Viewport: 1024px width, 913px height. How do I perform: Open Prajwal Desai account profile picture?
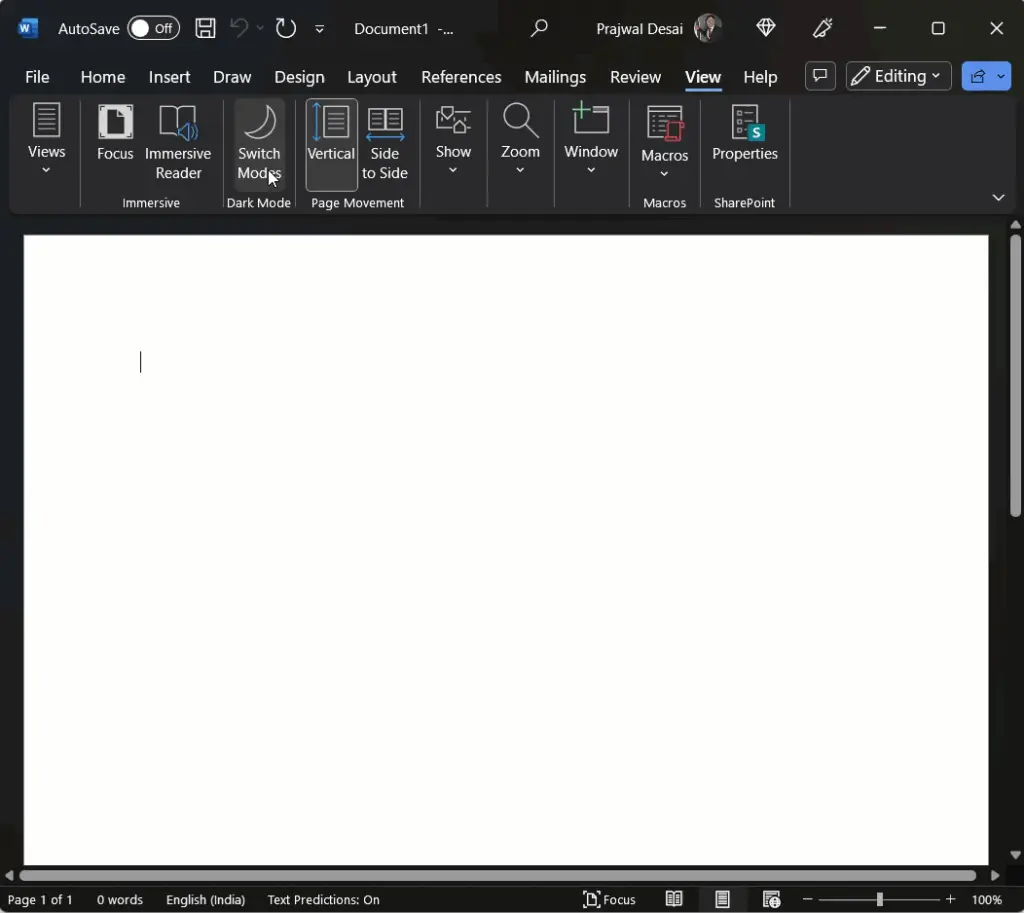tap(707, 28)
